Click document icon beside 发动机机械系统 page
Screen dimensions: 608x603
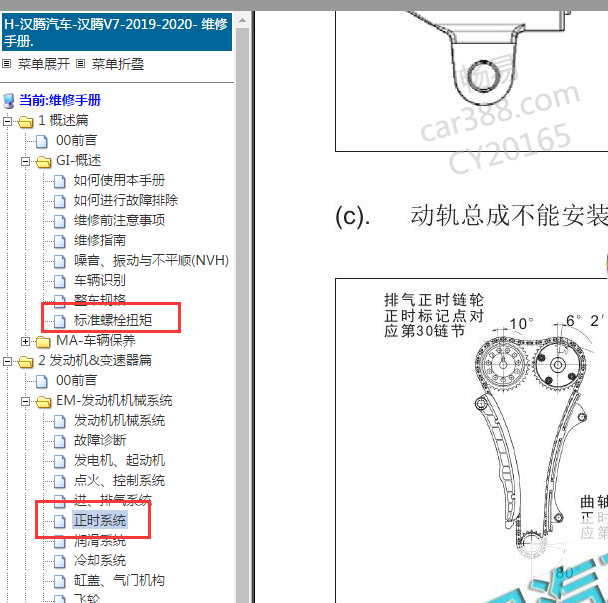click(59, 421)
